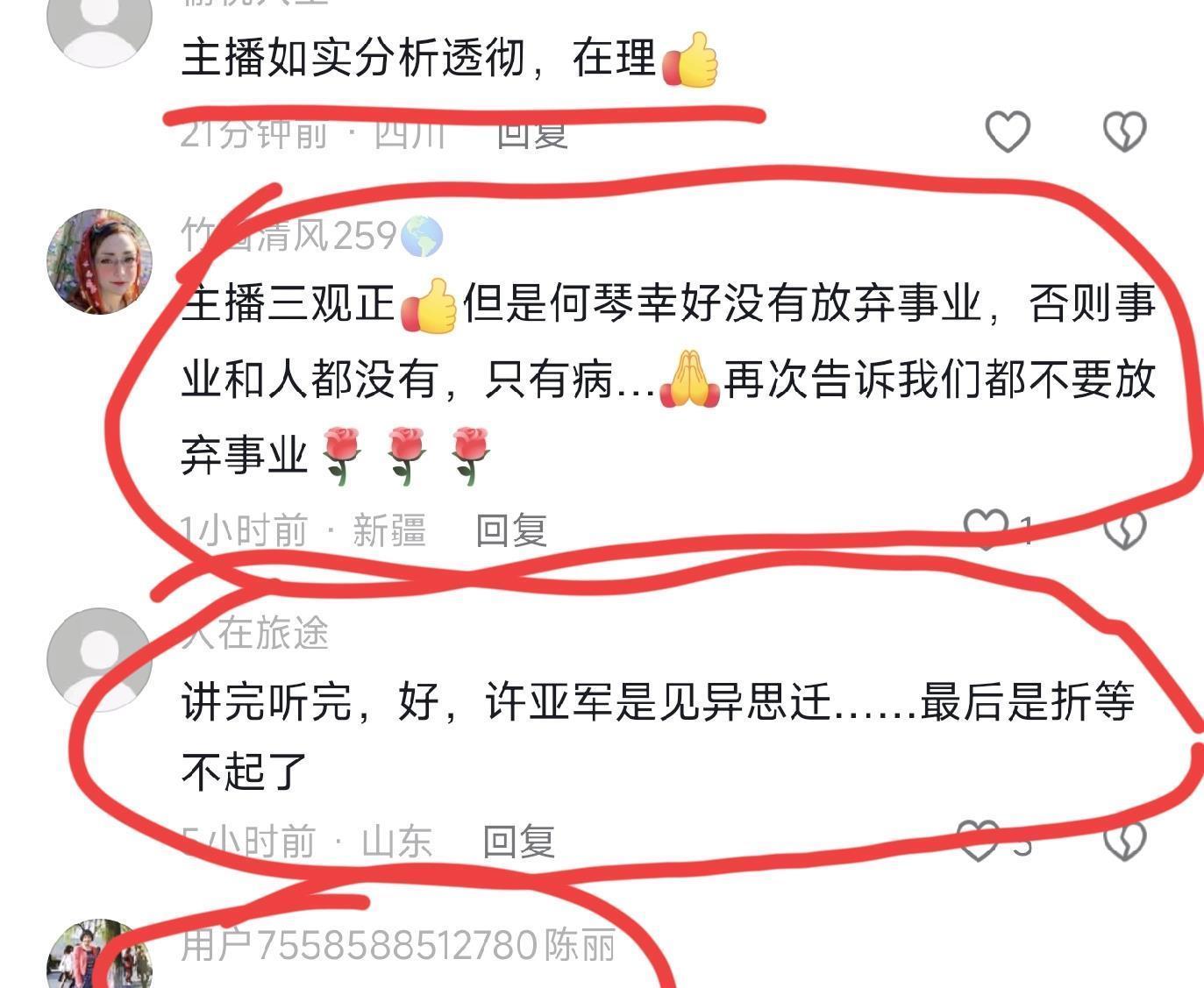The width and height of the screenshot is (1204, 988).
Task: Tap 回复 under the 新疆 comment
Action: point(511,530)
